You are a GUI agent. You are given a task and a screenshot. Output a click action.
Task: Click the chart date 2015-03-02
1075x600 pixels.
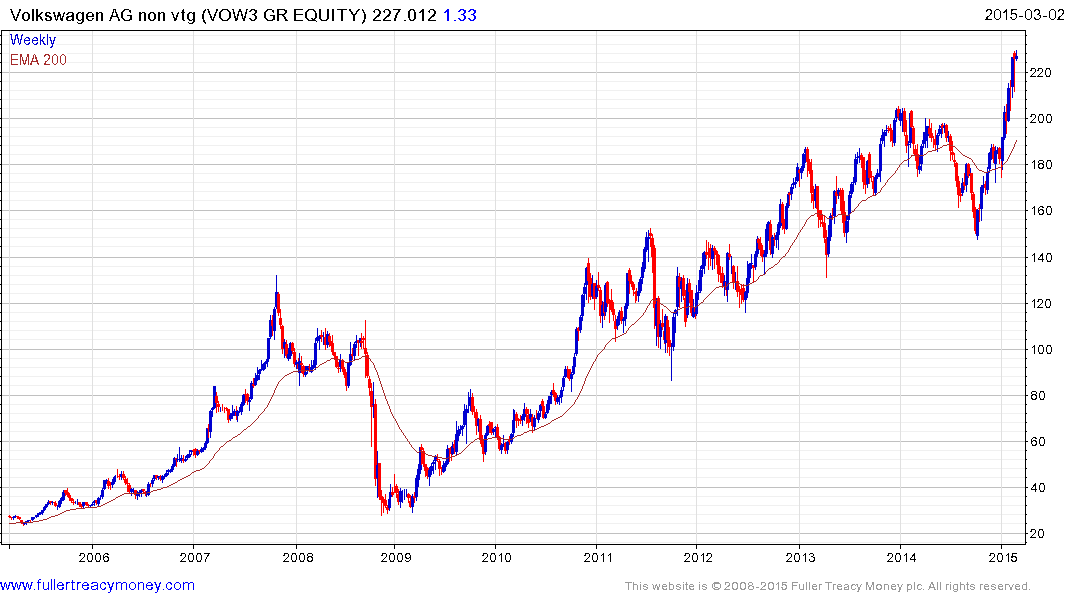(x=1024, y=14)
